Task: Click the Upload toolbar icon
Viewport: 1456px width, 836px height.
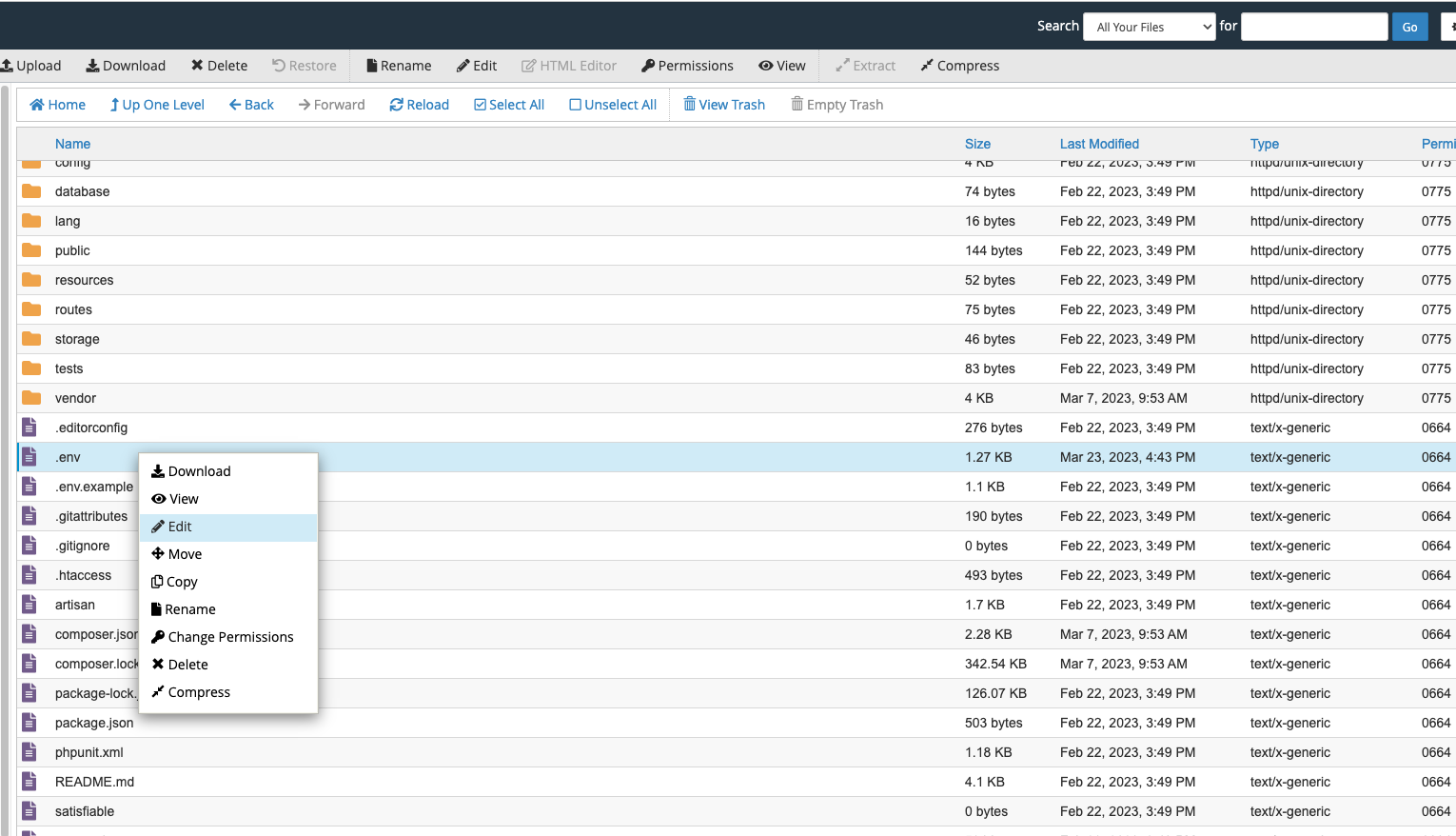Action: click(8, 66)
